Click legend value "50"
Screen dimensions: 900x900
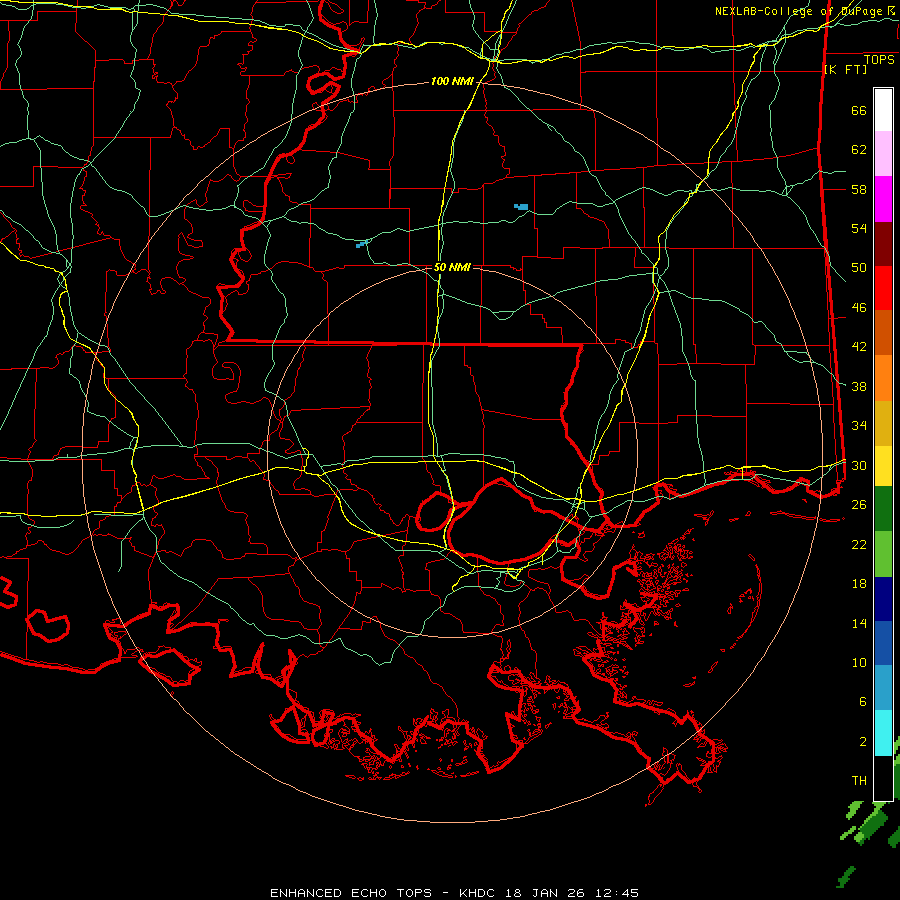[x=859, y=267]
